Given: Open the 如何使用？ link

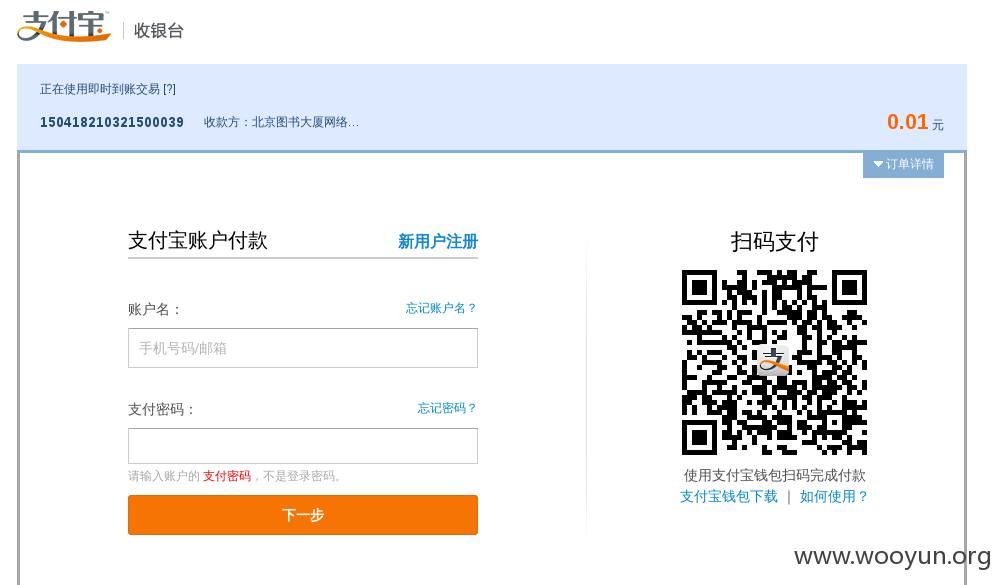Looking at the screenshot, I should tap(834, 496).
